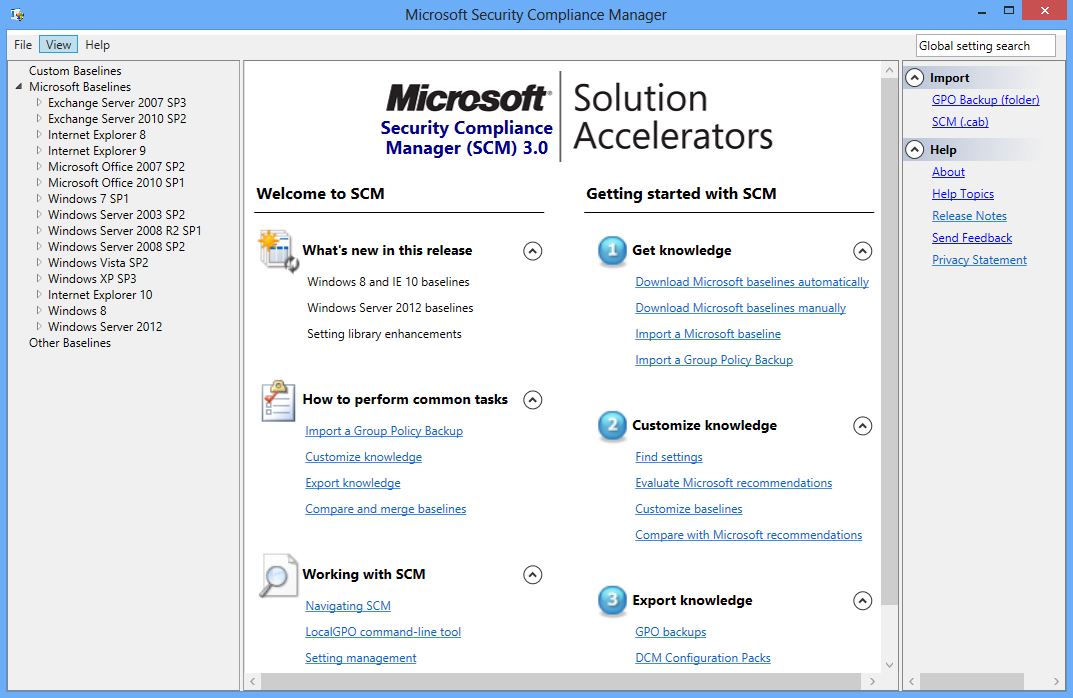The height and width of the screenshot is (698, 1073).
Task: Expand the Microsoft Office 2007 SP2 node
Action: tap(39, 166)
